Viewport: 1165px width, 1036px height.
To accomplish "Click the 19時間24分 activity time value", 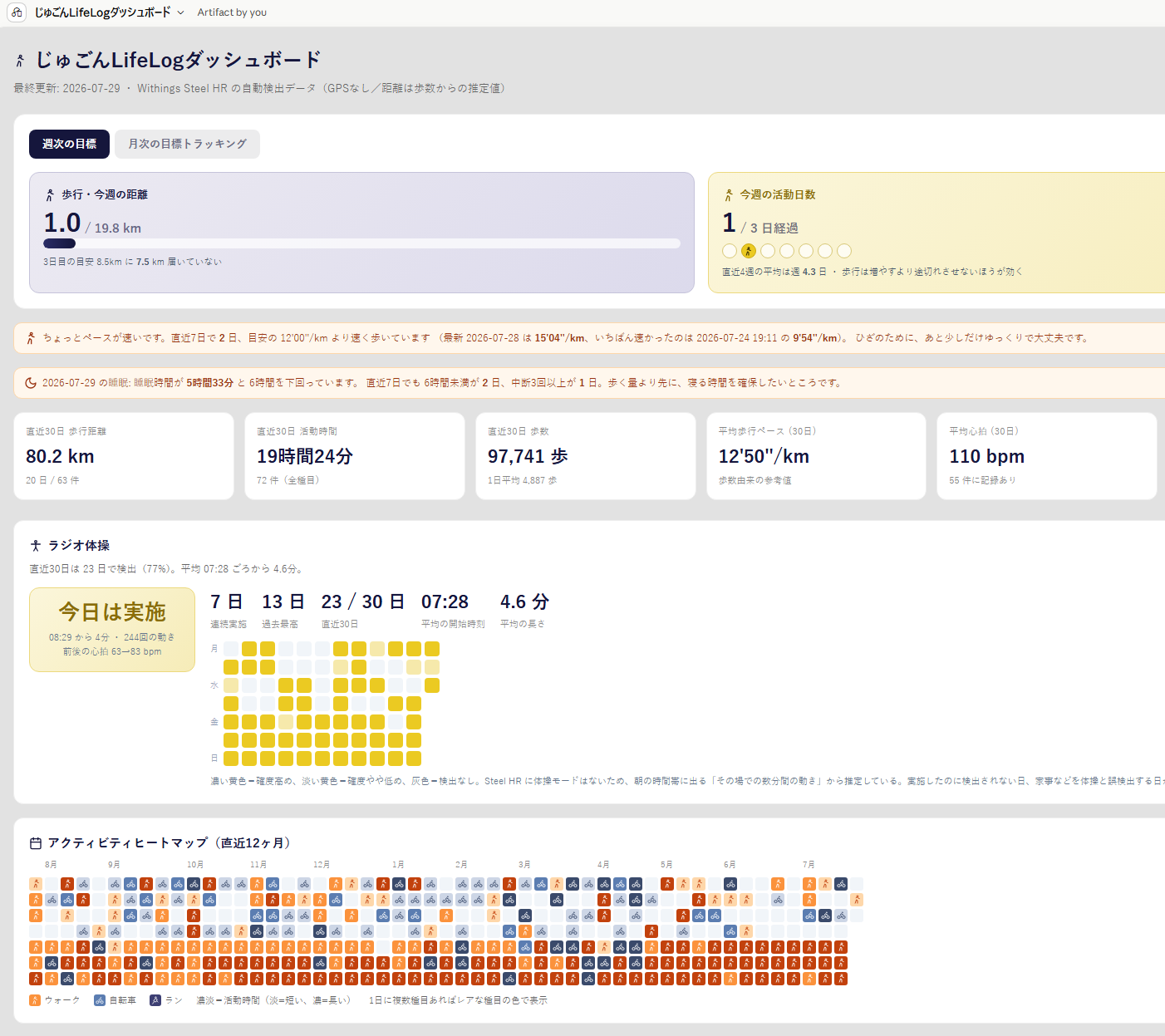I will click(x=305, y=456).
